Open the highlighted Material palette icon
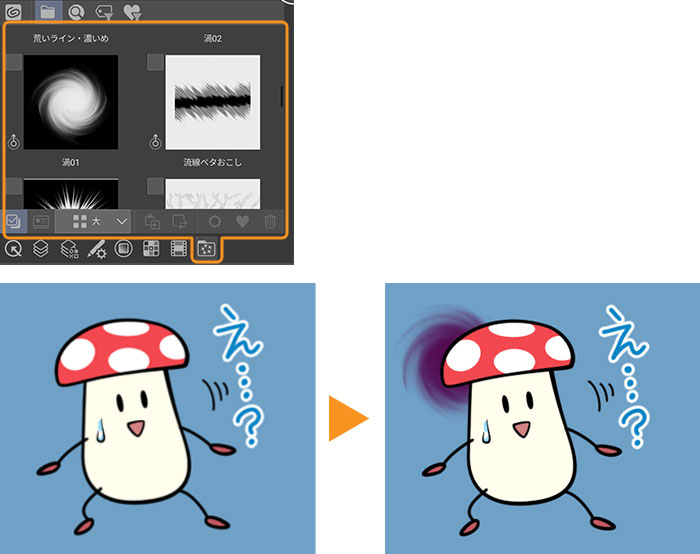Screen dimensions: 700x554 207,249
